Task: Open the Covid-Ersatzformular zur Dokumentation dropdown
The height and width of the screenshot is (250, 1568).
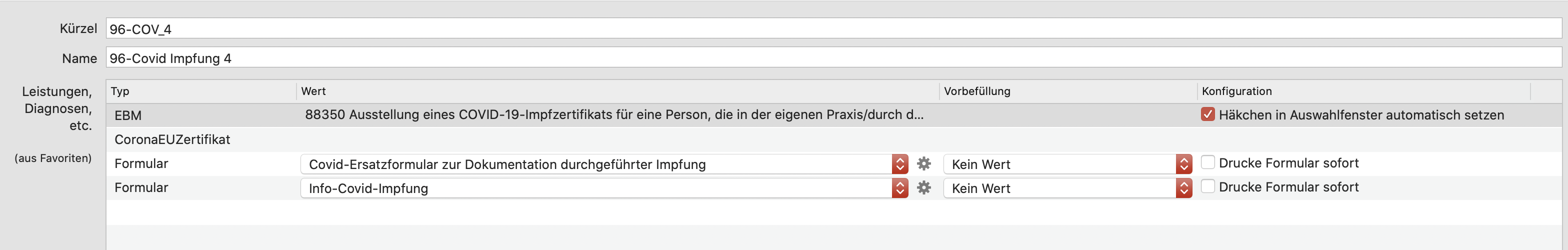Action: 604,163
